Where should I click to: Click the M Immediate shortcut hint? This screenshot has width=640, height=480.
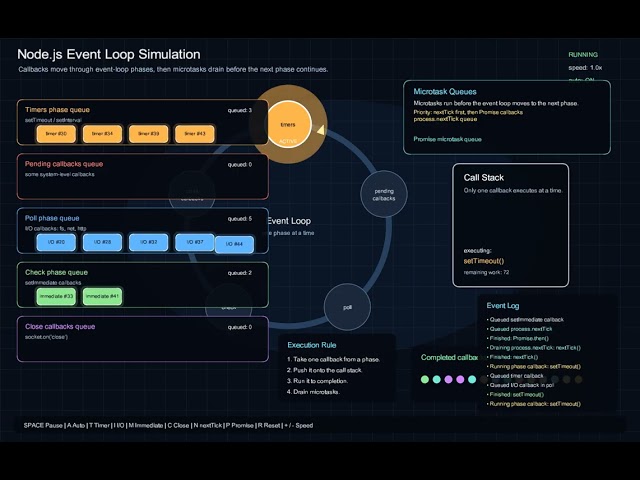coord(145,425)
